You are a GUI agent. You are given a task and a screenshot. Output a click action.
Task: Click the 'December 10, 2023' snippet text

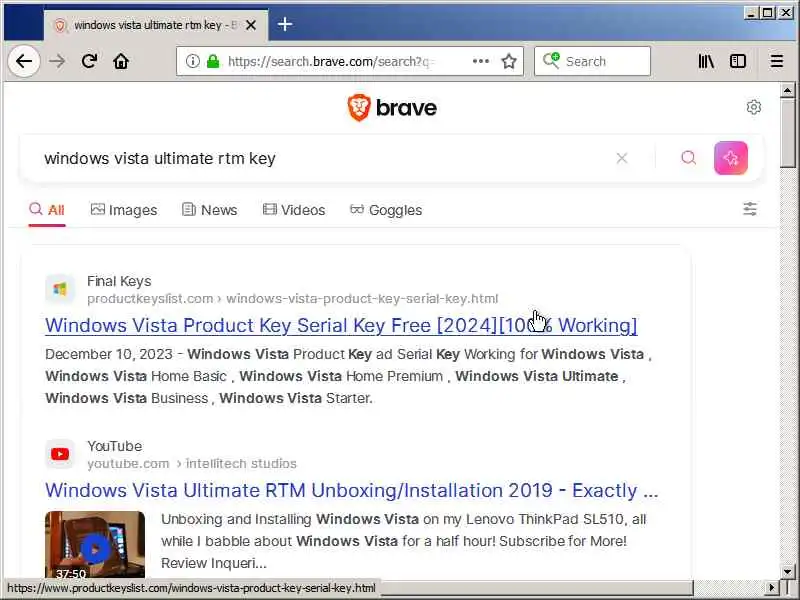coord(109,354)
